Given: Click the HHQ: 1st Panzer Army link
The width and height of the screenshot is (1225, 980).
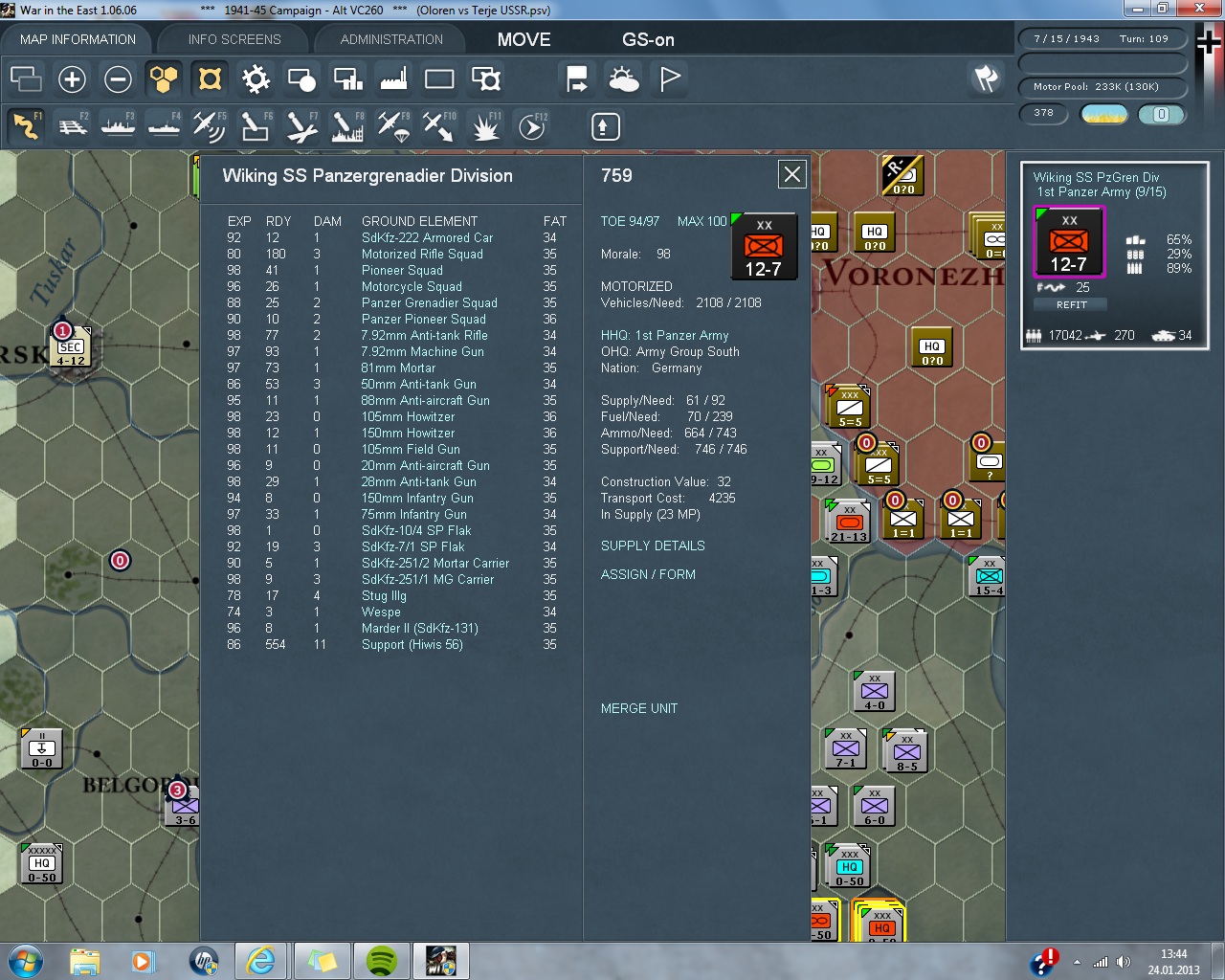Looking at the screenshot, I should 665,335.
